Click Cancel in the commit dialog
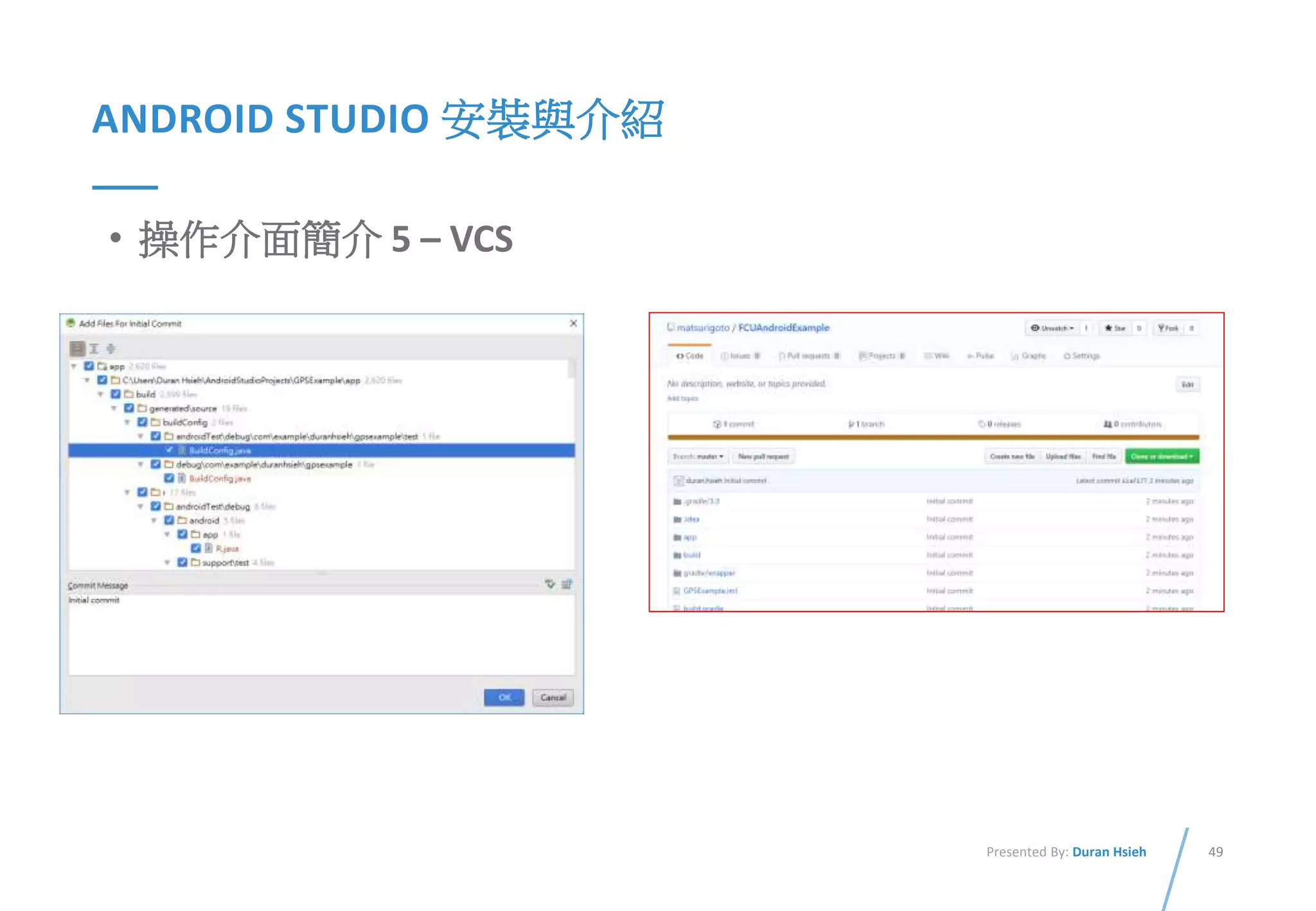Screen dimensions: 1316x911 (553, 697)
